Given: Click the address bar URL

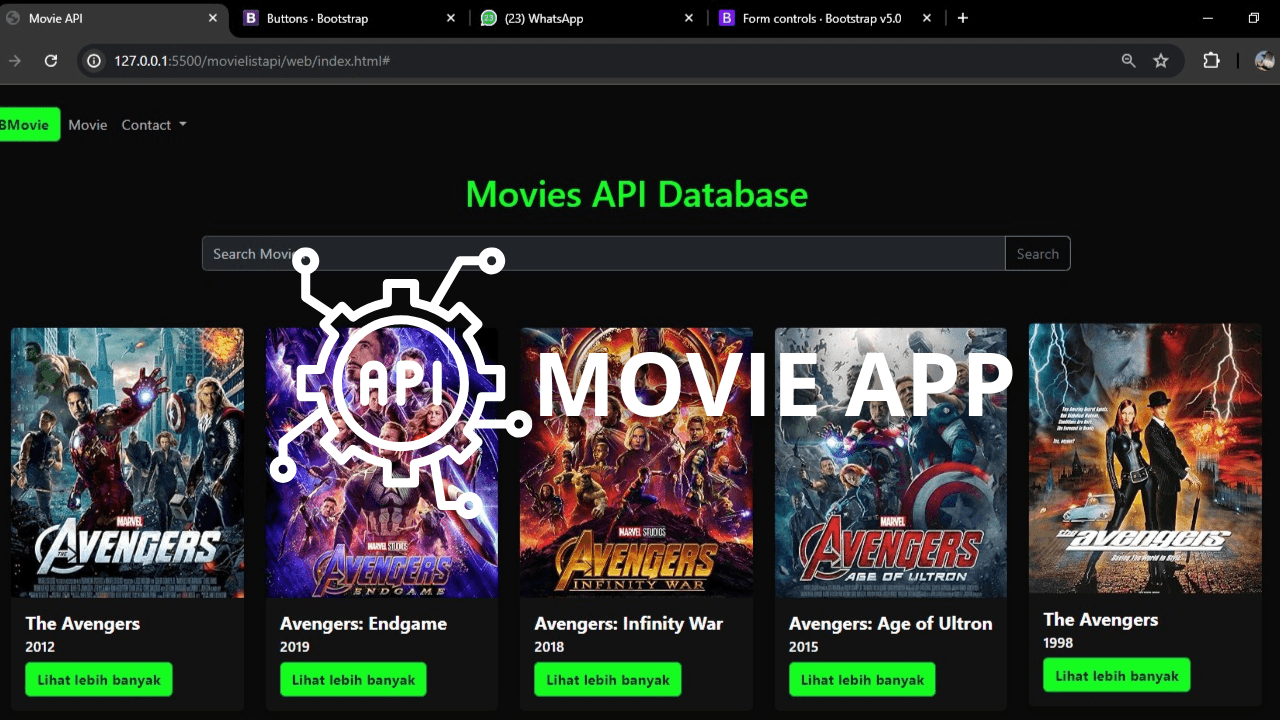Looking at the screenshot, I should 251,61.
